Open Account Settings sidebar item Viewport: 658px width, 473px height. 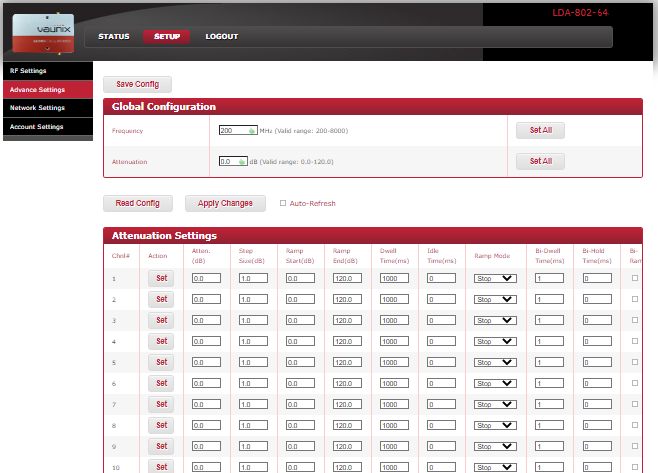point(37,127)
